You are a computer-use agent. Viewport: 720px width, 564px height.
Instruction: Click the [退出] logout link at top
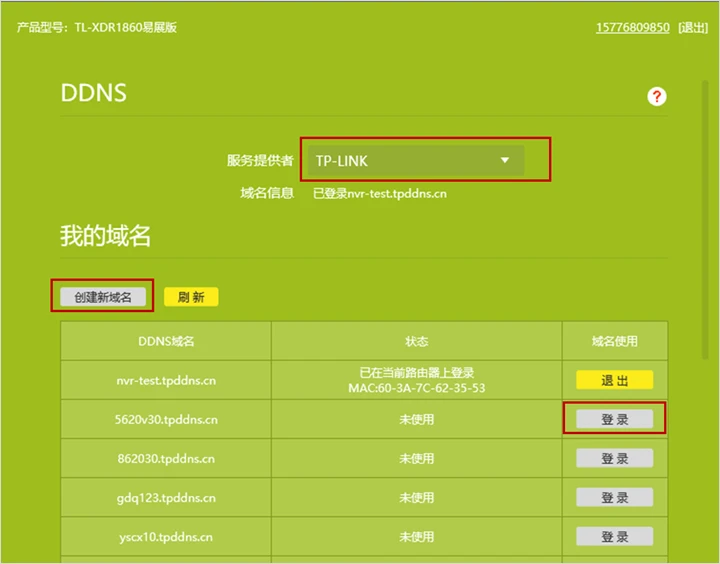tap(693, 28)
